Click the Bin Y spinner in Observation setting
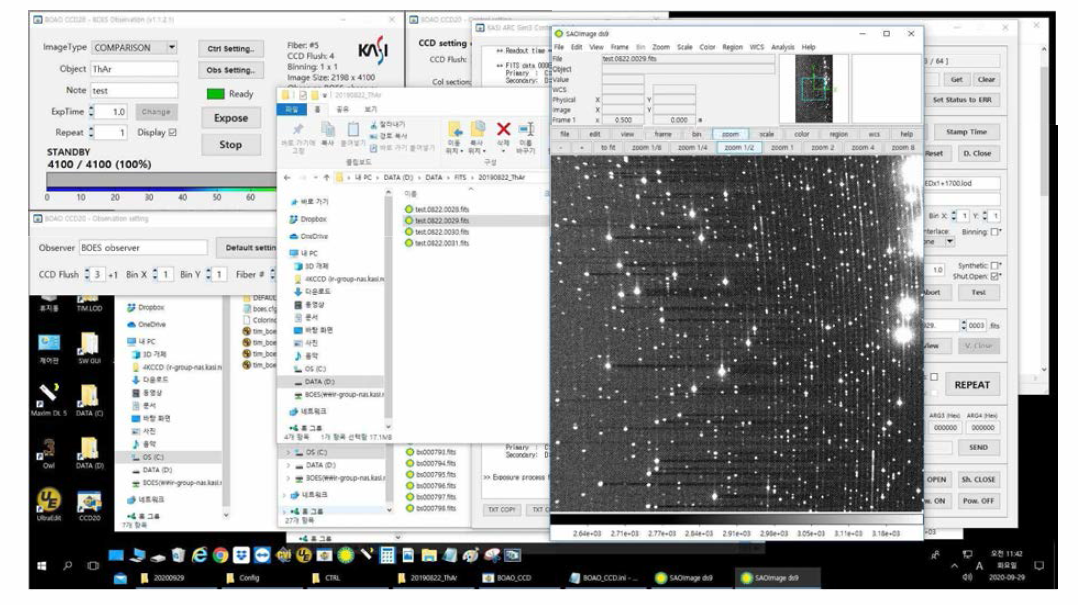The height and width of the screenshot is (605, 1078). coord(209,274)
